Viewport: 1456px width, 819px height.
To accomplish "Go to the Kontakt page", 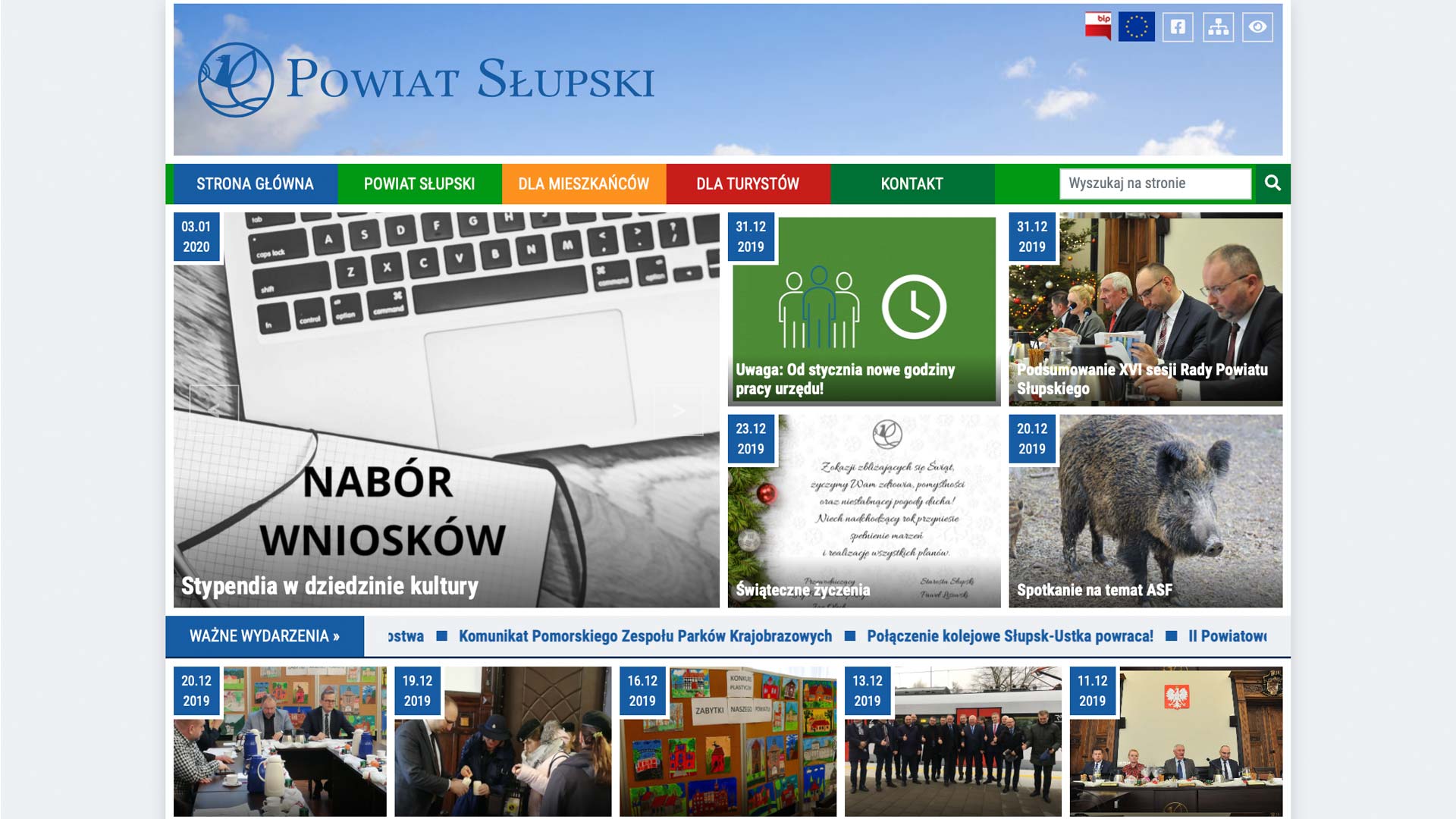I will click(x=912, y=184).
